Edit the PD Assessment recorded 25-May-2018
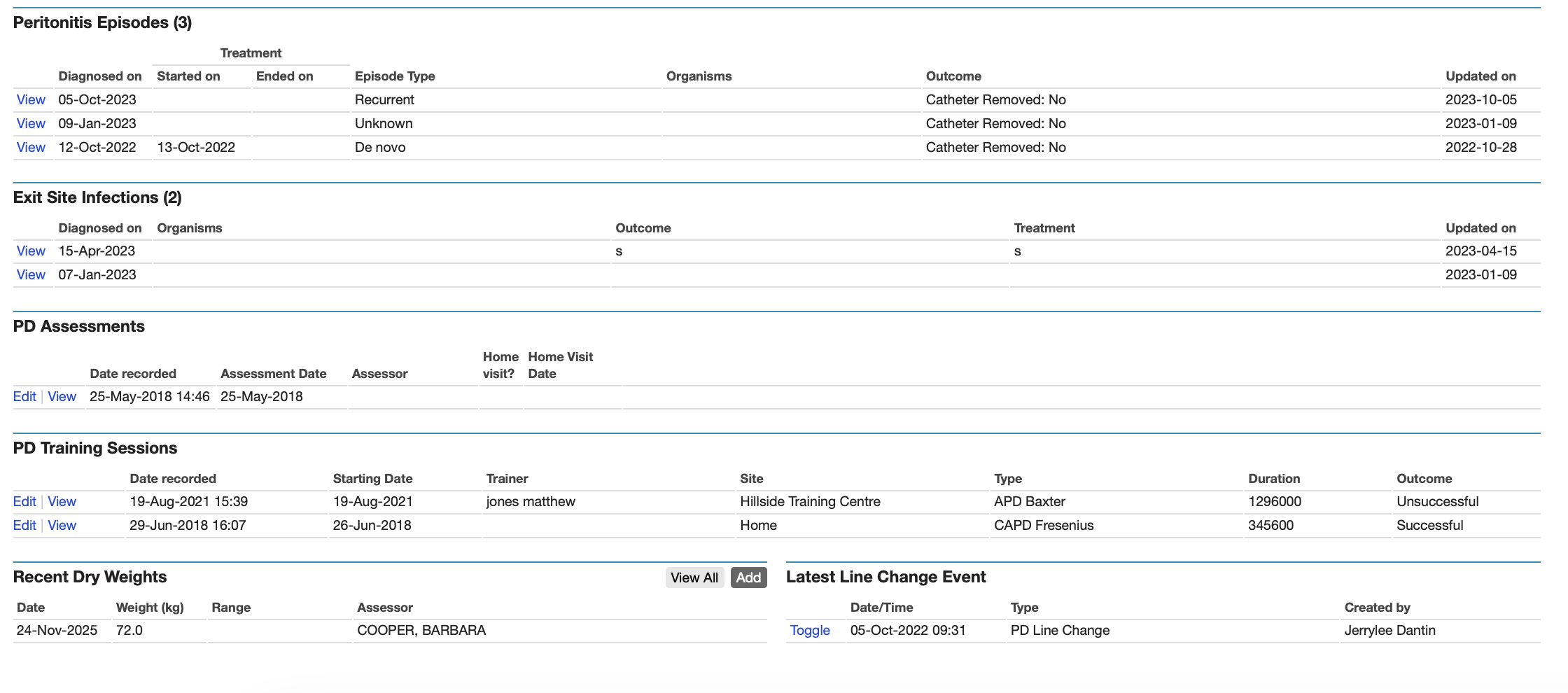Viewport: 1568px width, 693px height. pos(24,396)
